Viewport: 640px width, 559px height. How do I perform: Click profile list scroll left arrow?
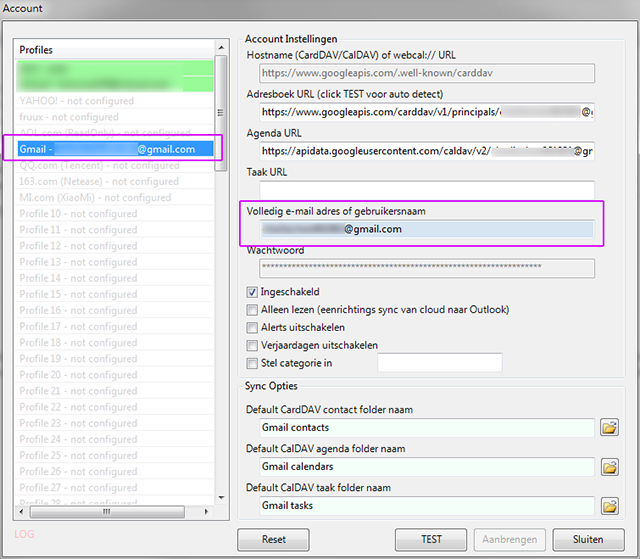coord(21,512)
